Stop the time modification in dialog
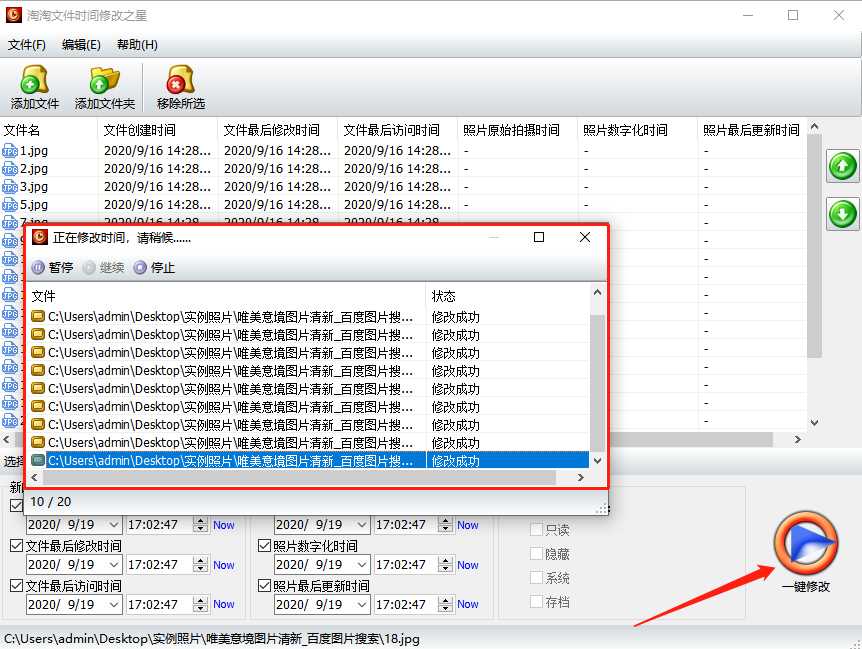This screenshot has height=649, width=862. click(x=154, y=268)
